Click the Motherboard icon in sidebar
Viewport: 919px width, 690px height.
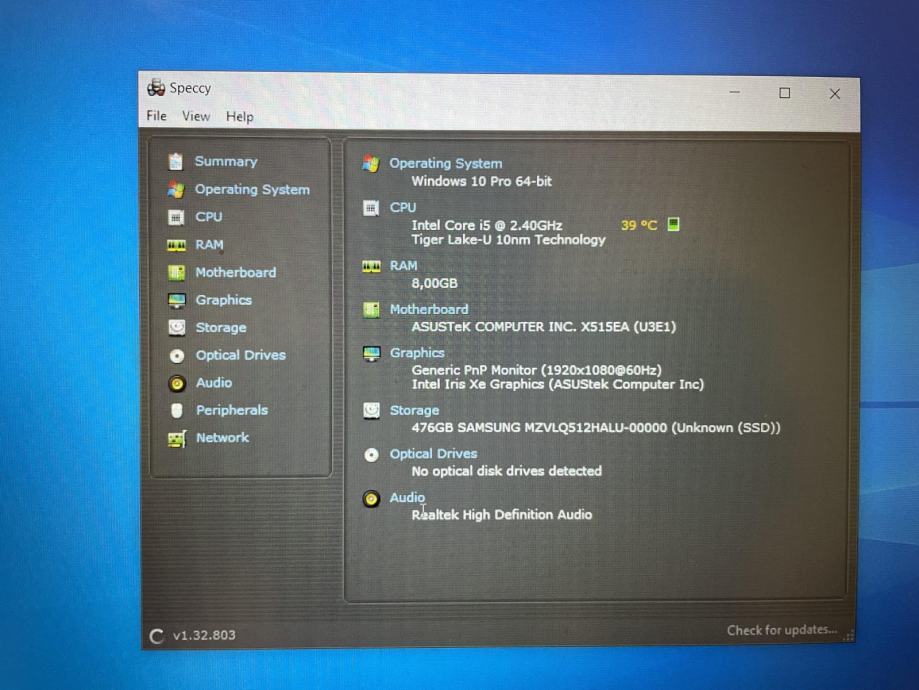(x=176, y=273)
